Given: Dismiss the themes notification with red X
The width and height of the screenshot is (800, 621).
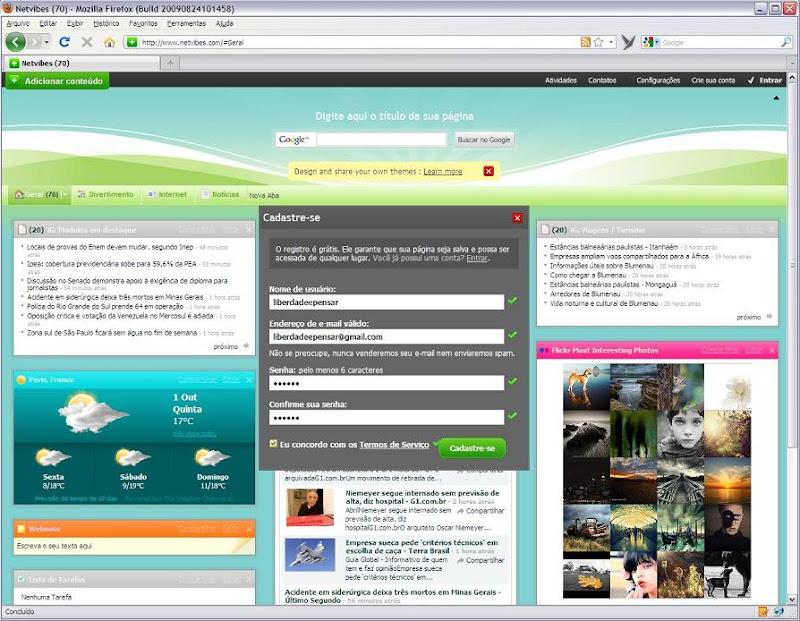Looking at the screenshot, I should (488, 171).
